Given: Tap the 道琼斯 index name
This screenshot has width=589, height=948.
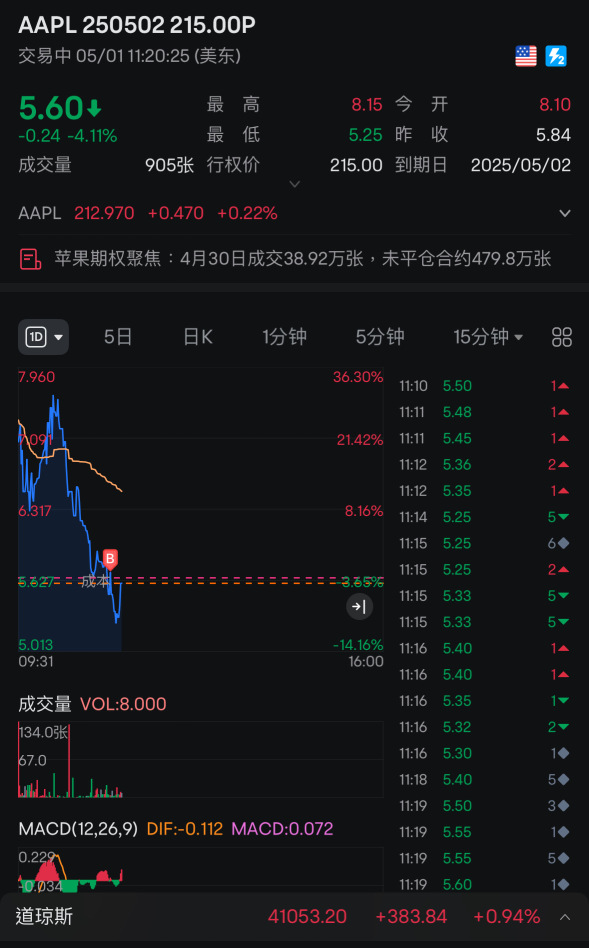Looking at the screenshot, I should coord(44,917).
